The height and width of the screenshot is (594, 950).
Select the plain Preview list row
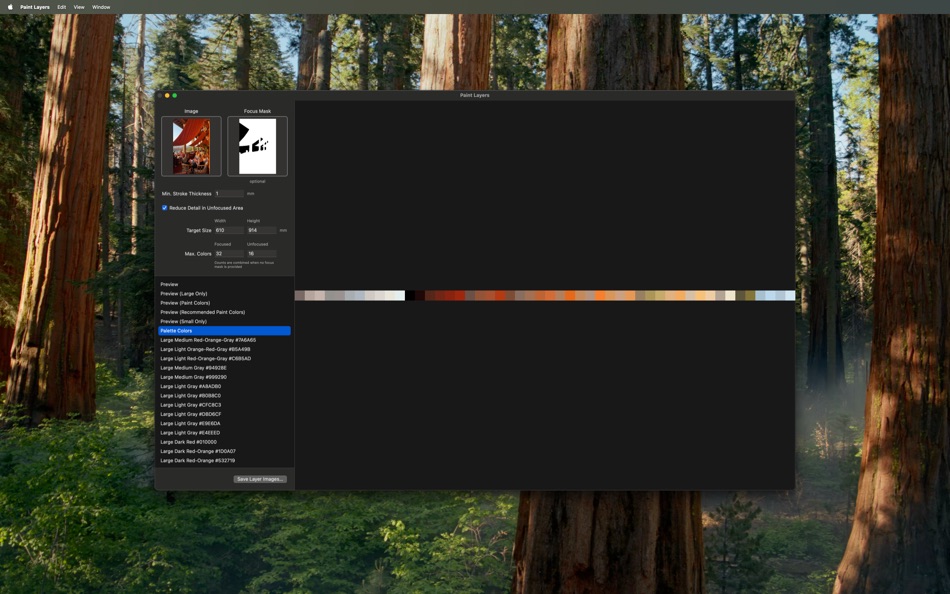[224, 284]
